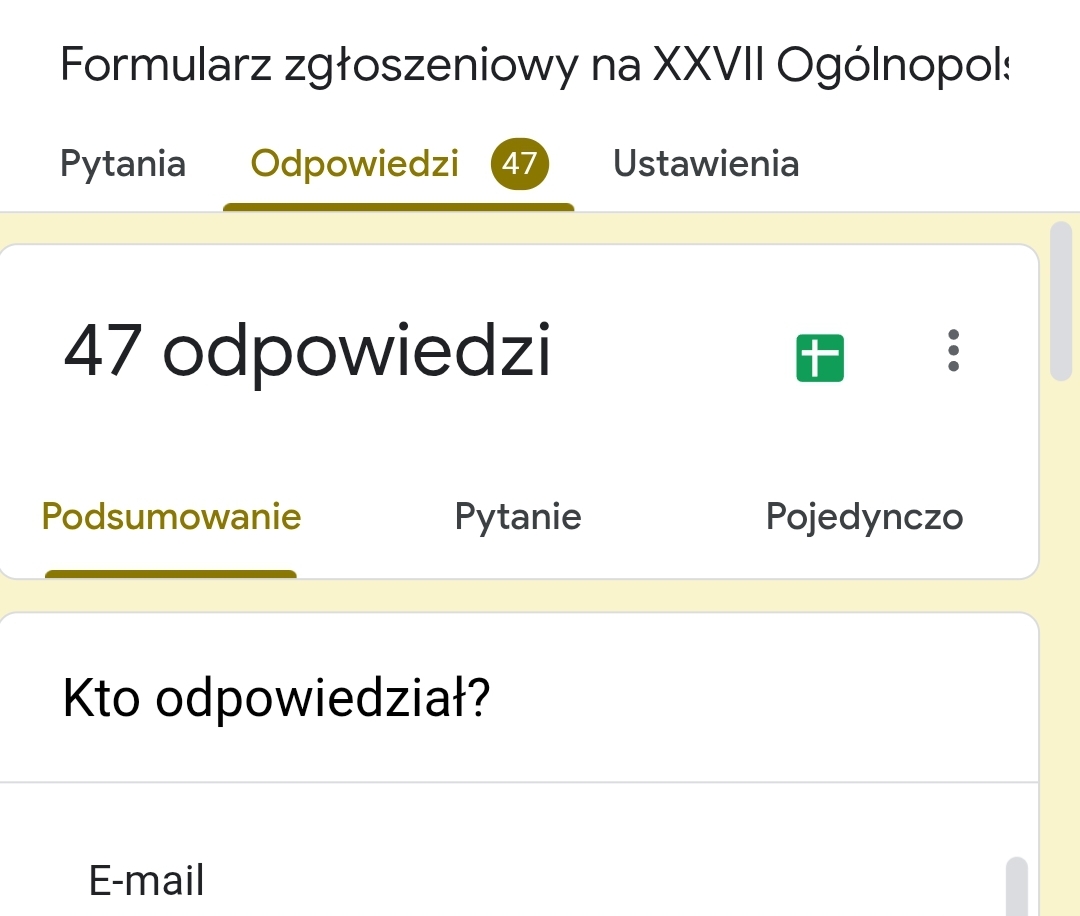1080x916 pixels.
Task: Click the E-mail list scrollbar
Action: (x=1016, y=885)
